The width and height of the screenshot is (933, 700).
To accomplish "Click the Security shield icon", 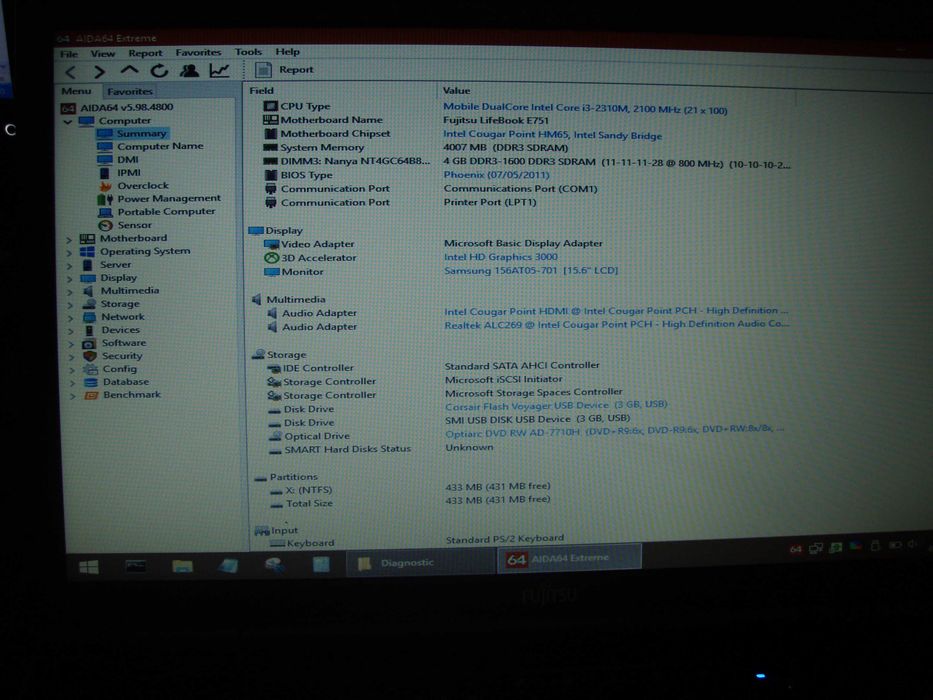I will [90, 357].
